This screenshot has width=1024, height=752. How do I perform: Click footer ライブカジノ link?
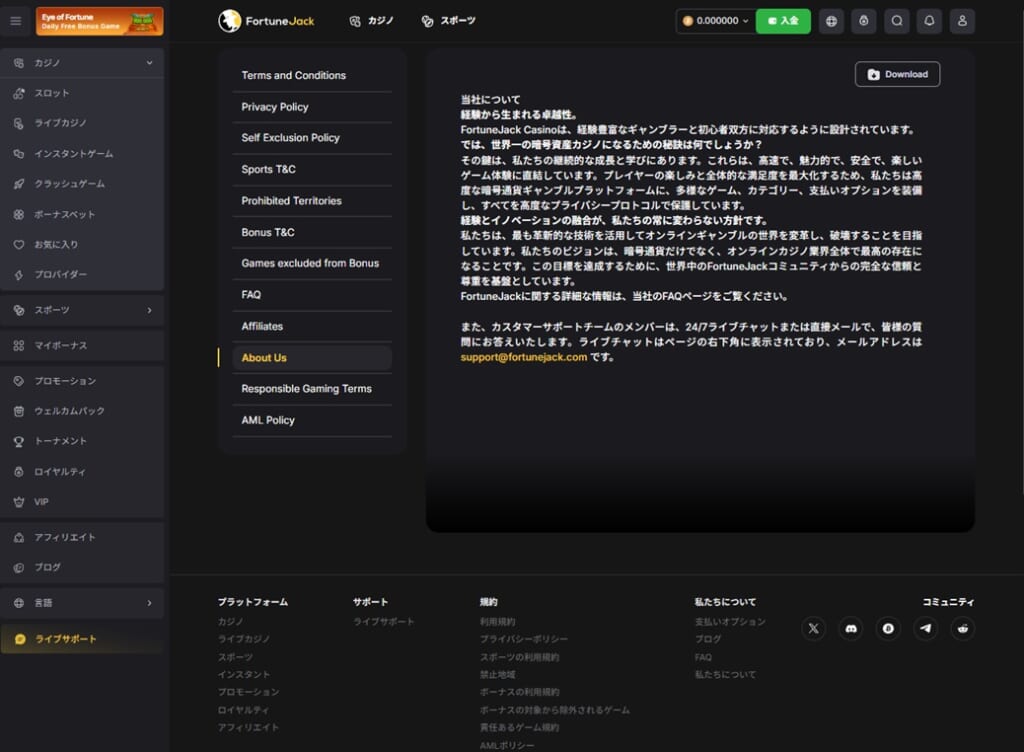tap(244, 639)
